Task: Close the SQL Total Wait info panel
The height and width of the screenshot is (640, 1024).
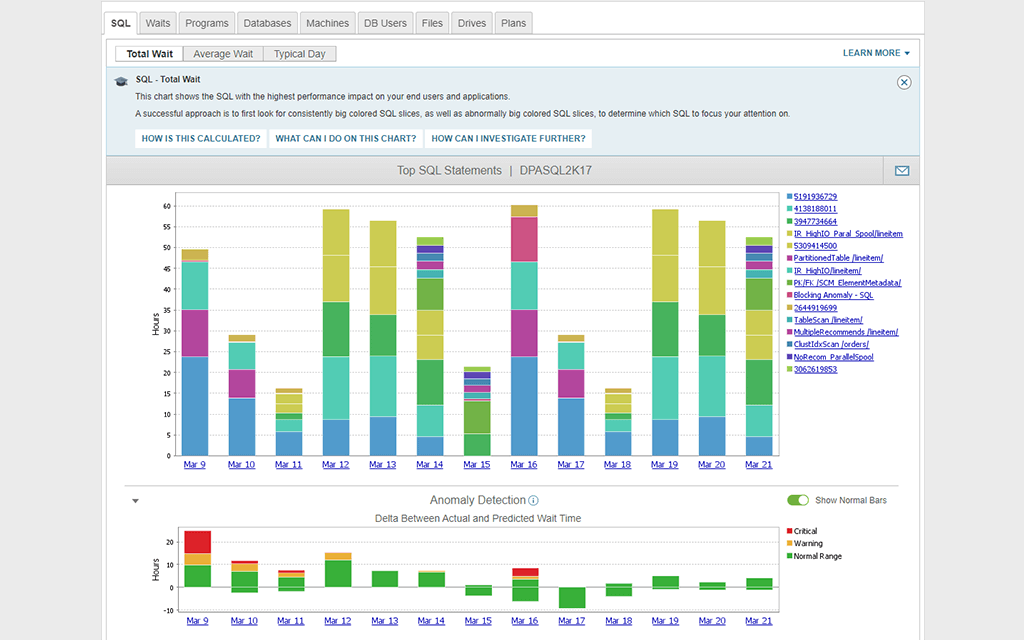Action: (x=904, y=82)
